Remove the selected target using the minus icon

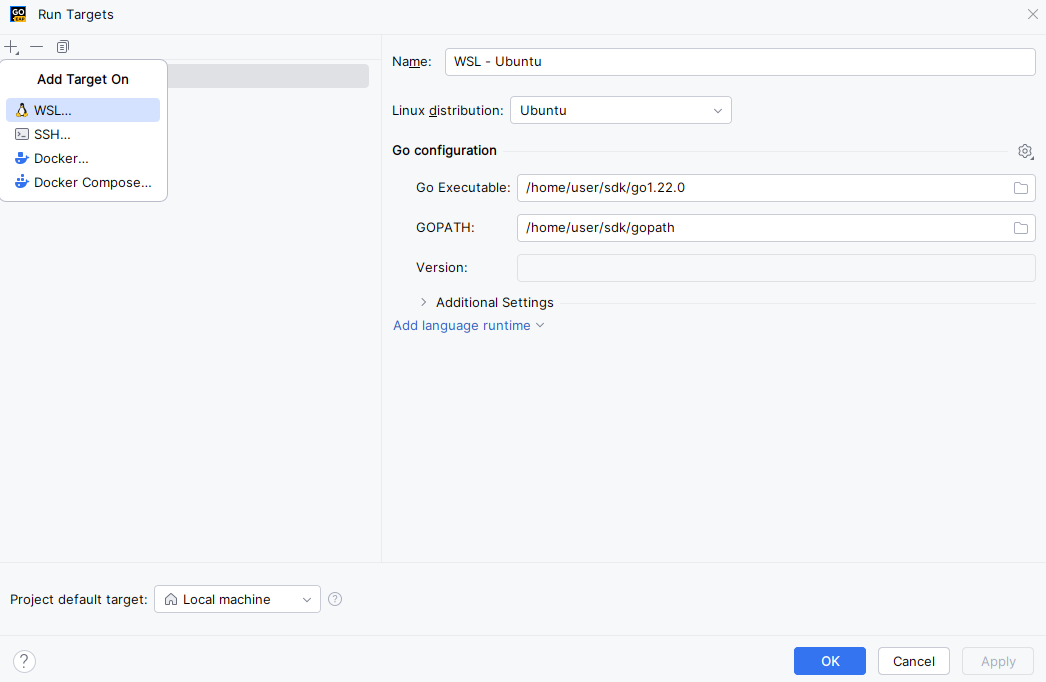click(x=36, y=46)
